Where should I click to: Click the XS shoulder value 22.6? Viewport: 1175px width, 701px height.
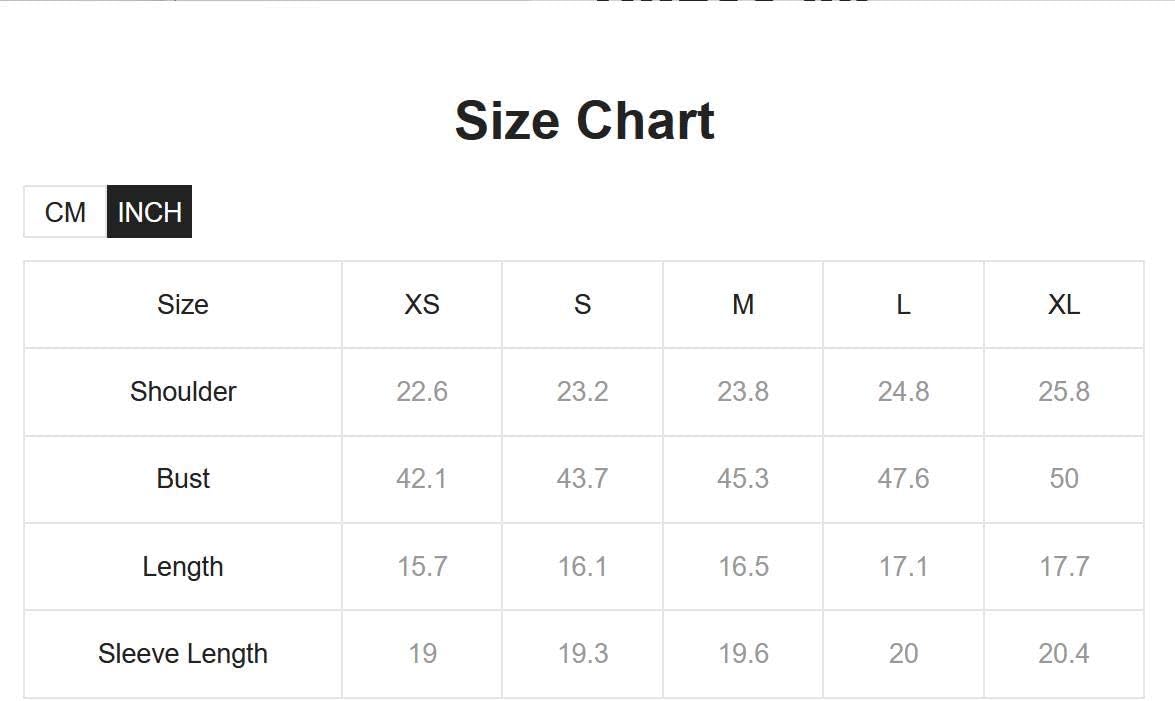[422, 391]
